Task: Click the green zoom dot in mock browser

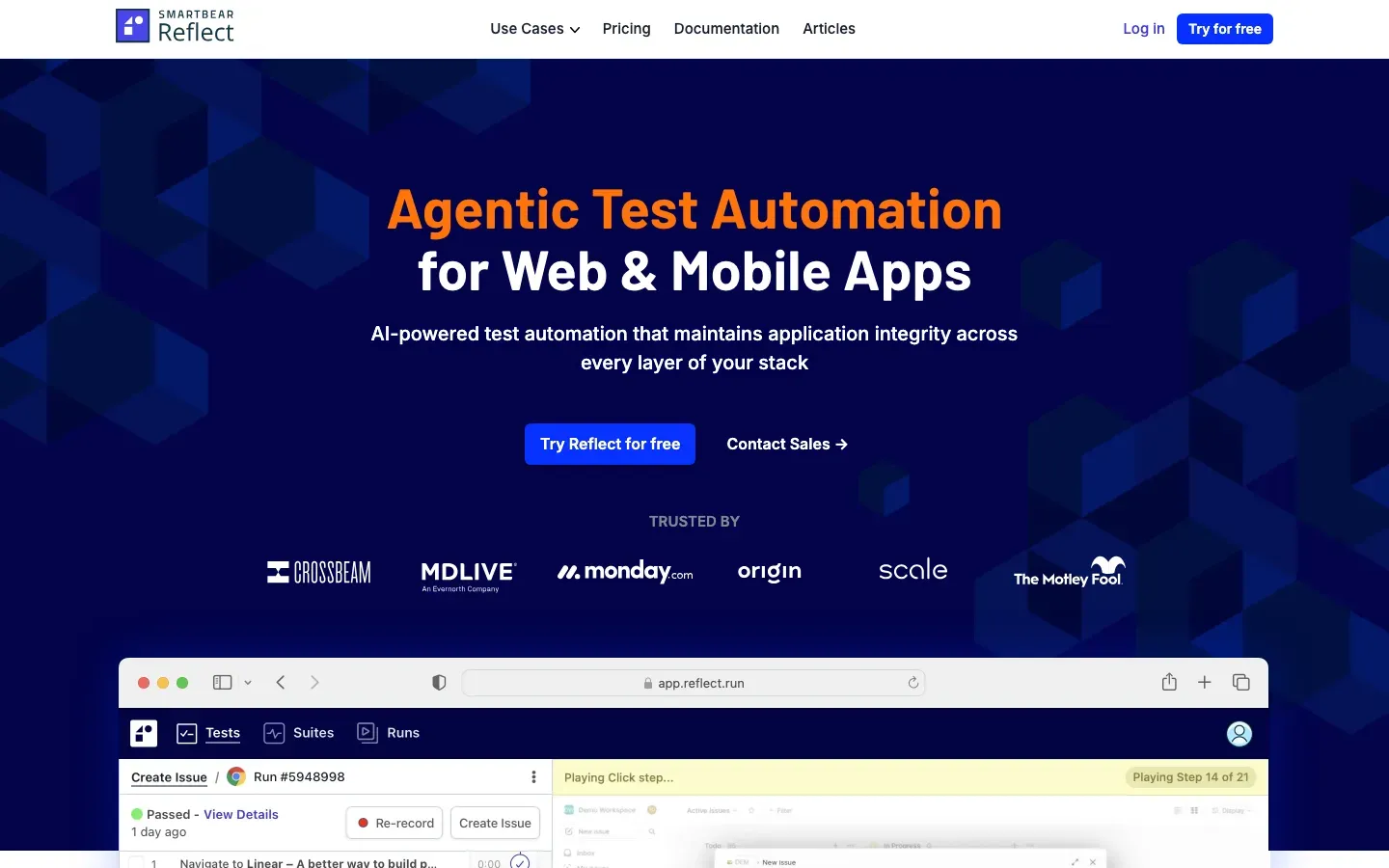Action: [182, 683]
